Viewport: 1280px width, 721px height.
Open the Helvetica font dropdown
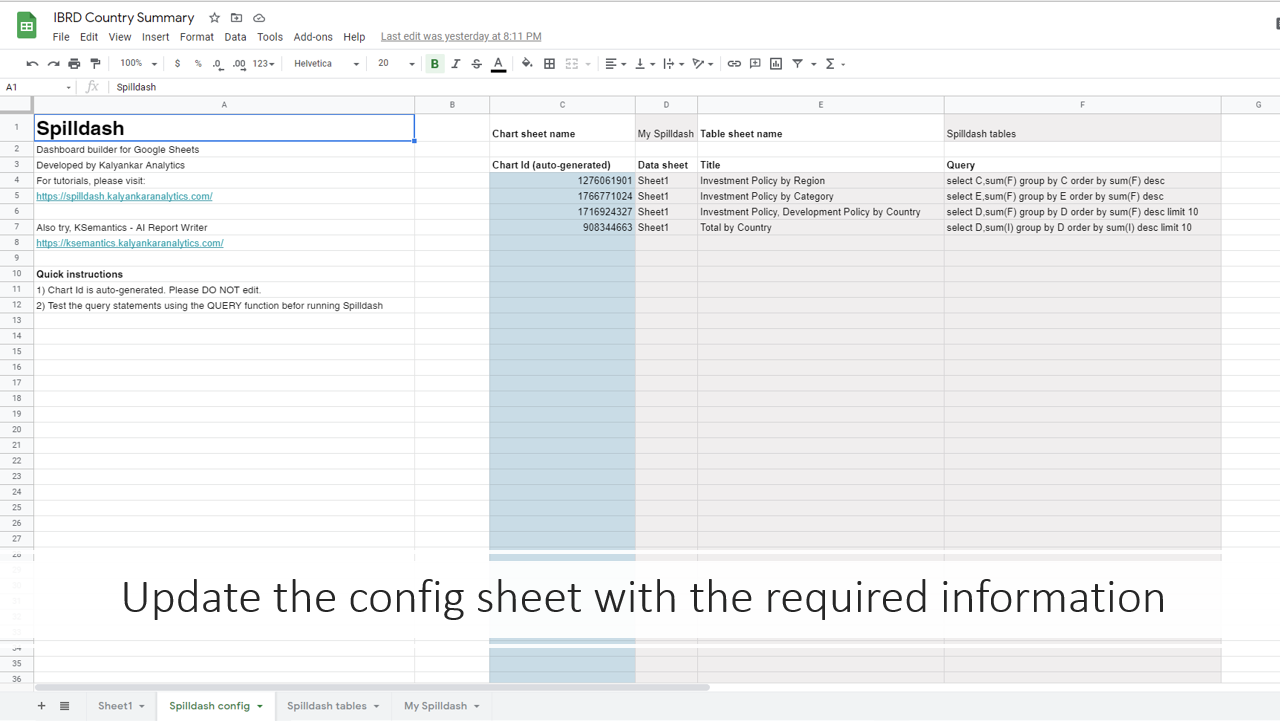point(326,64)
